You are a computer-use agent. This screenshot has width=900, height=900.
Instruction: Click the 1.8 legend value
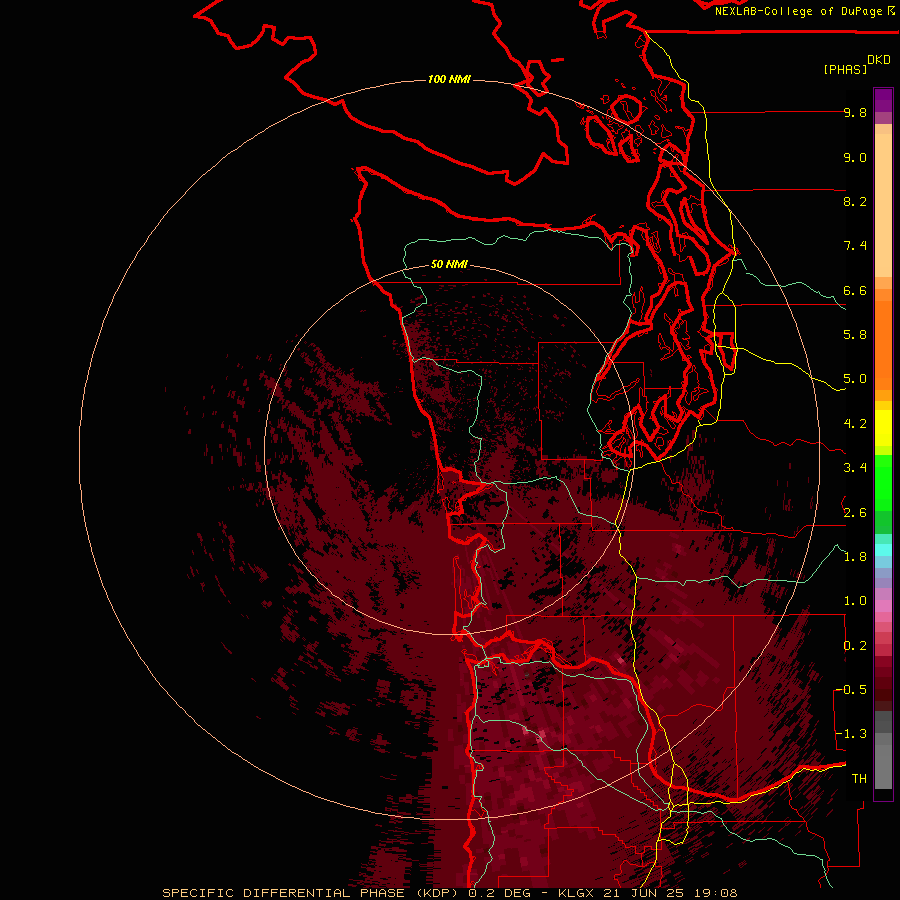pyautogui.click(x=855, y=557)
